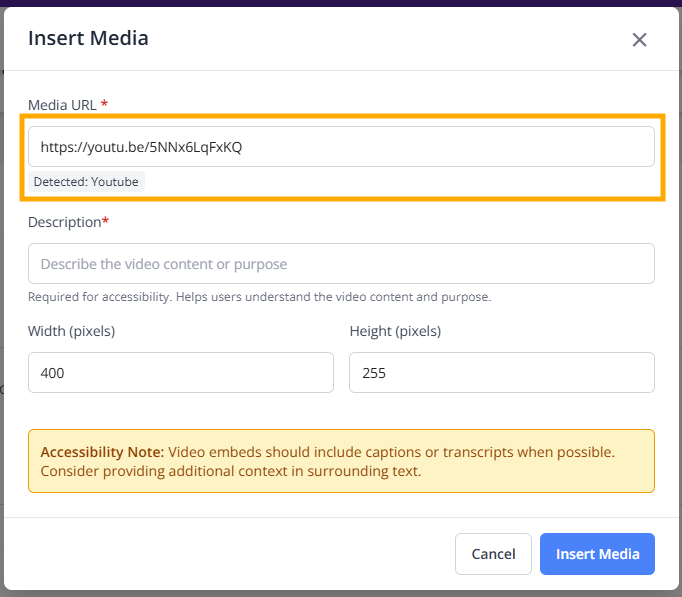This screenshot has height=597, width=682.
Task: Click the 'Insert Media' dialog title
Action: 88,39
